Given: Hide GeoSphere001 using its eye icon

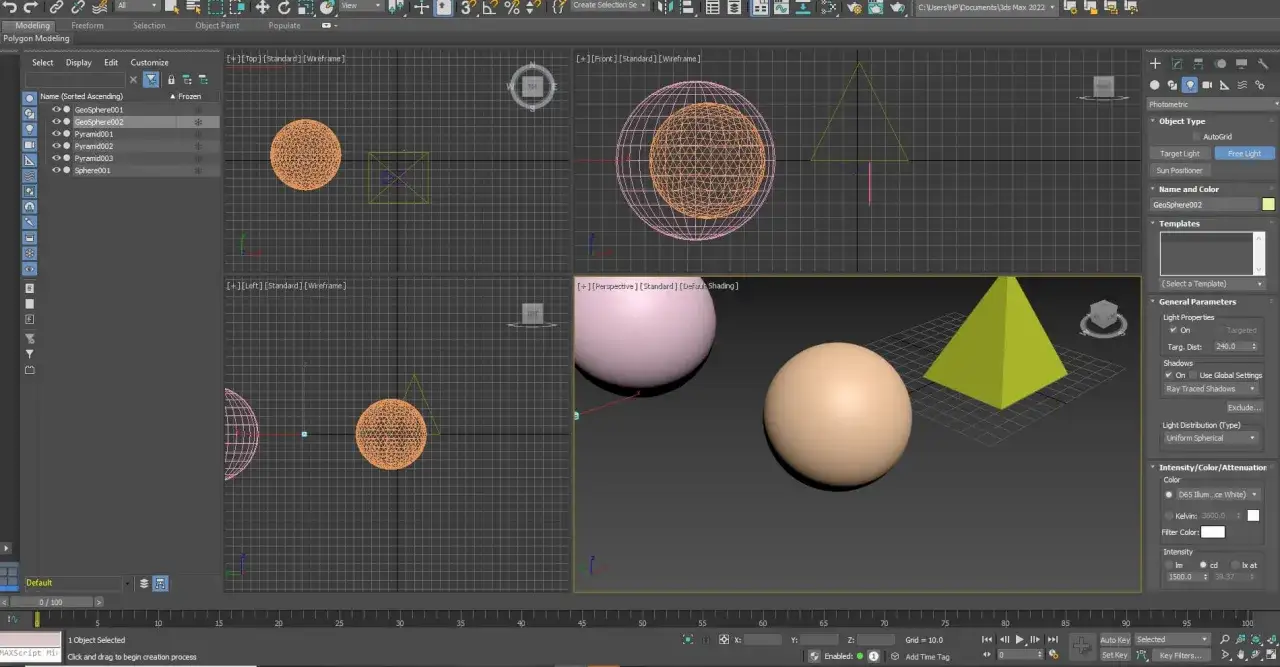Looking at the screenshot, I should coord(56,109).
